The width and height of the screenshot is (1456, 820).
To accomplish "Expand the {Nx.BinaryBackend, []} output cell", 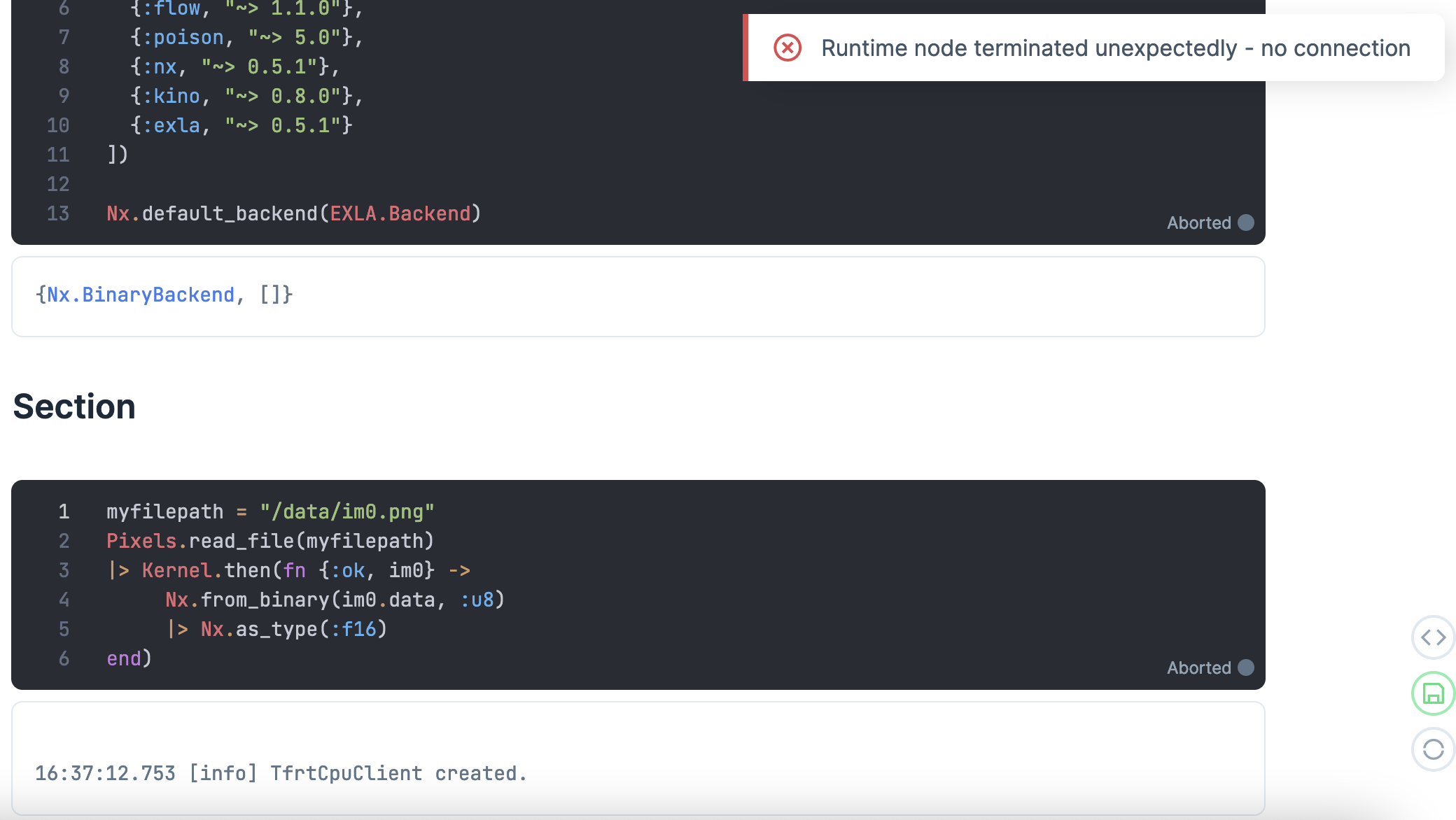I will (x=166, y=295).
